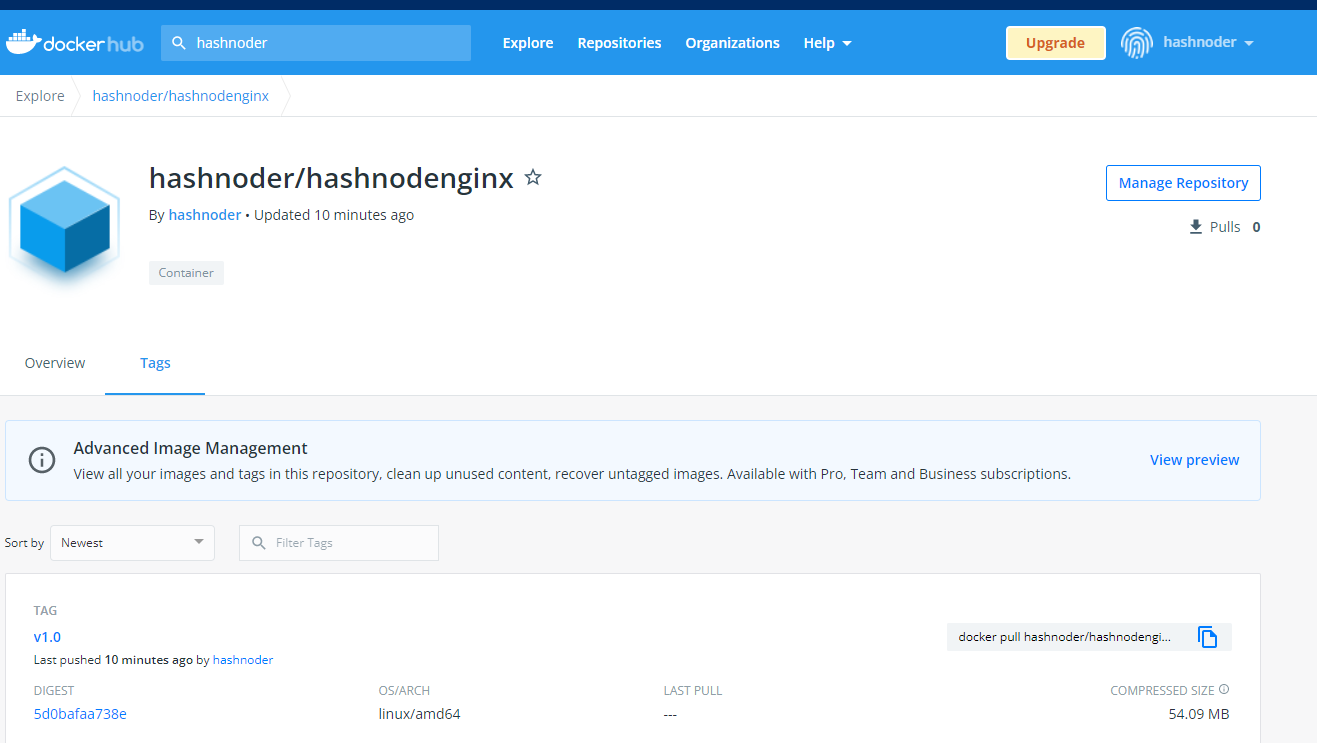Click the OS/ARCH column label

coord(404,691)
